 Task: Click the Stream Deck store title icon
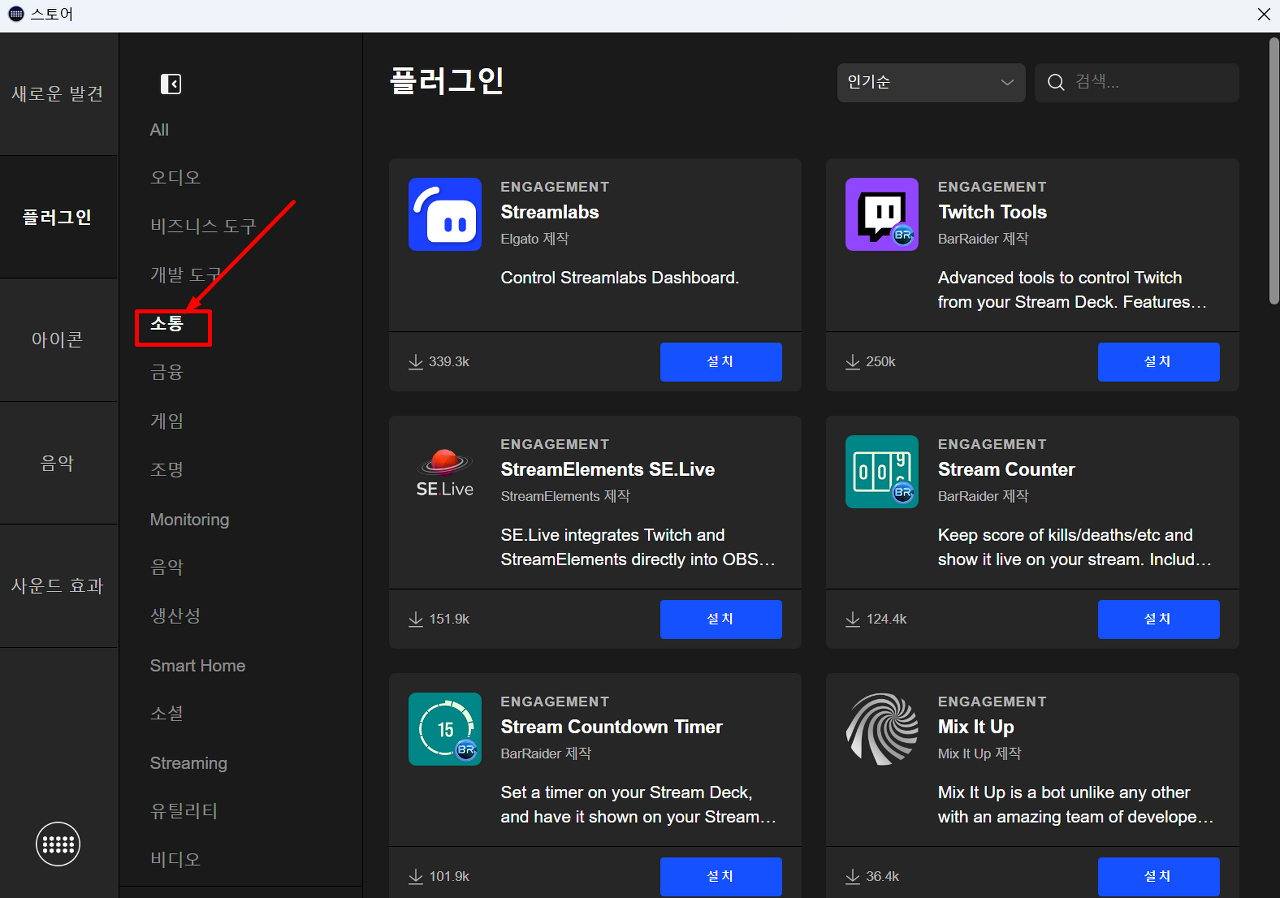point(15,14)
